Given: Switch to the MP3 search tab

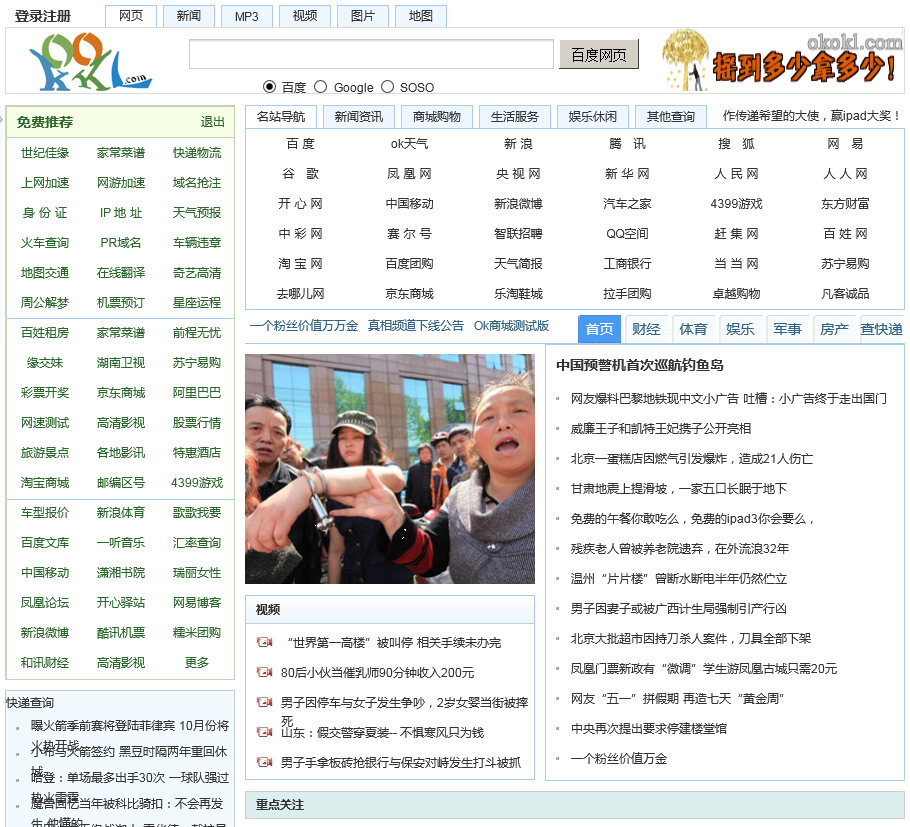Looking at the screenshot, I should (246, 16).
